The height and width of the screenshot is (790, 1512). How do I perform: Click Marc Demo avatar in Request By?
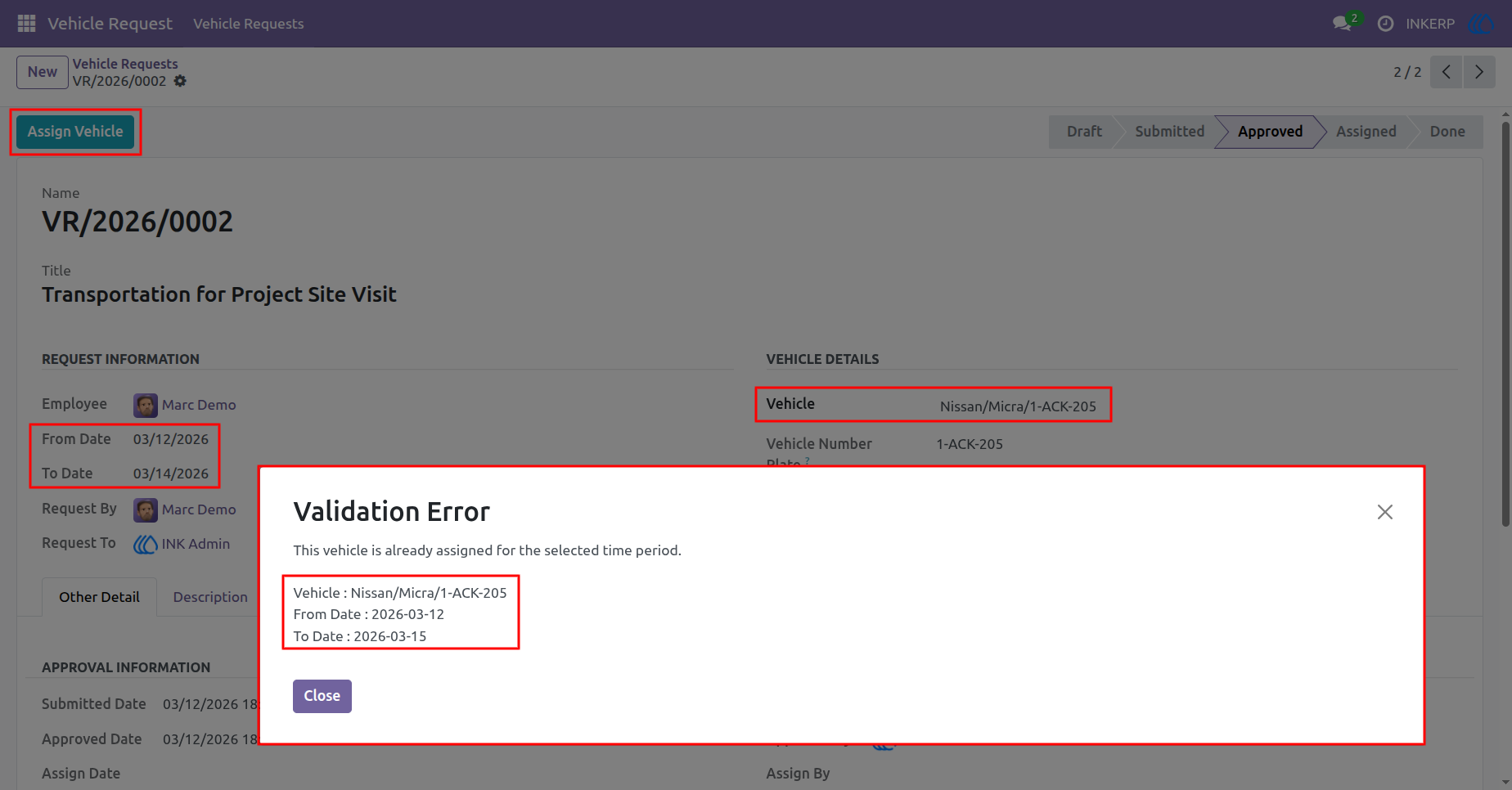pos(146,509)
